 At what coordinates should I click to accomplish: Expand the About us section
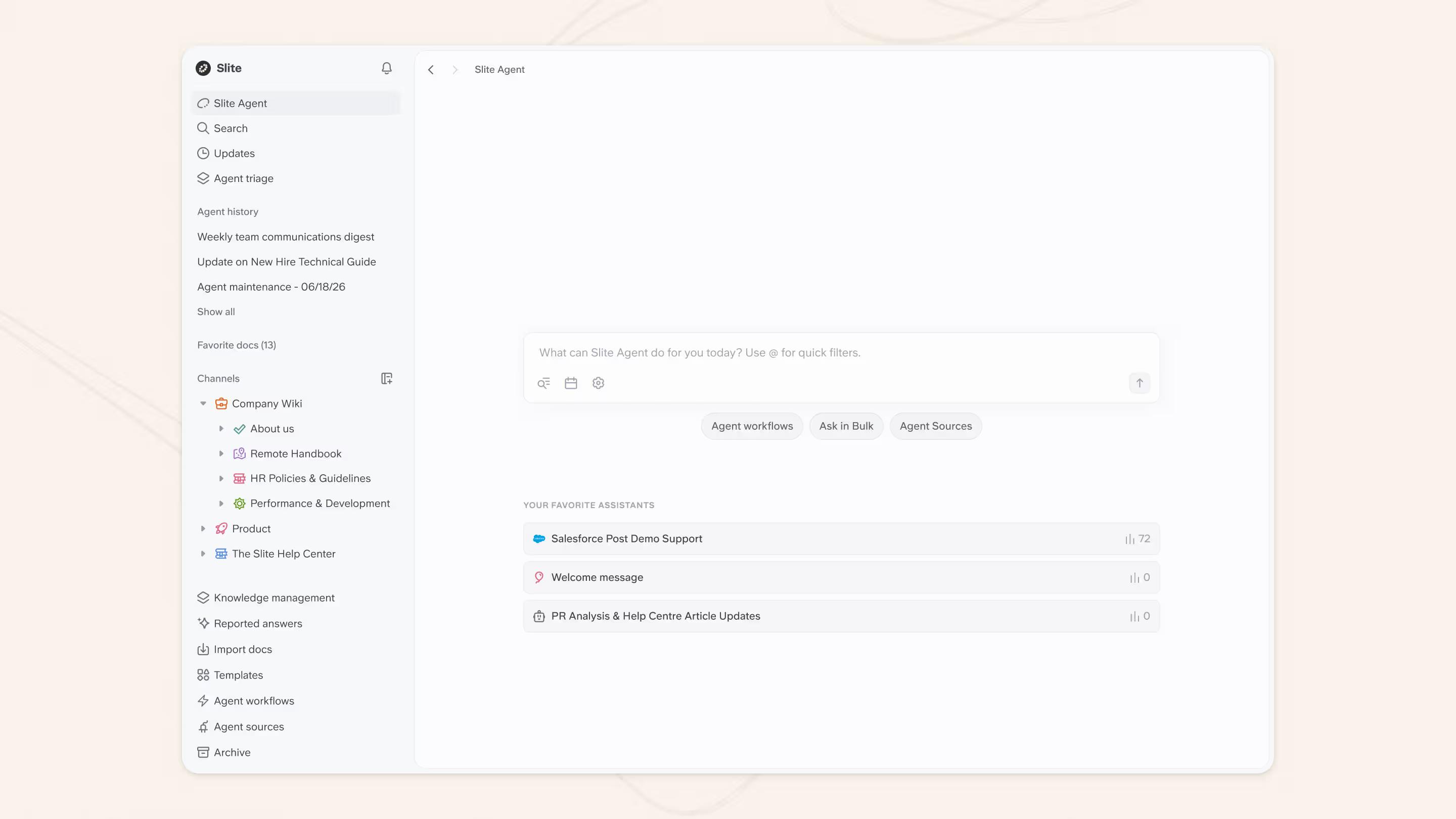tap(221, 428)
